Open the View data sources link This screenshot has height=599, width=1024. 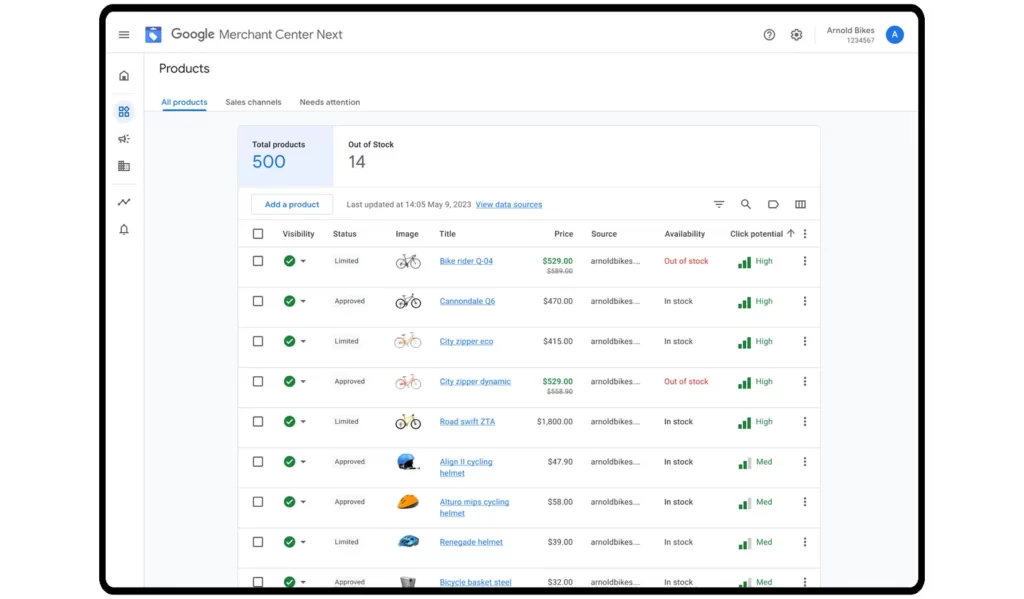point(509,205)
